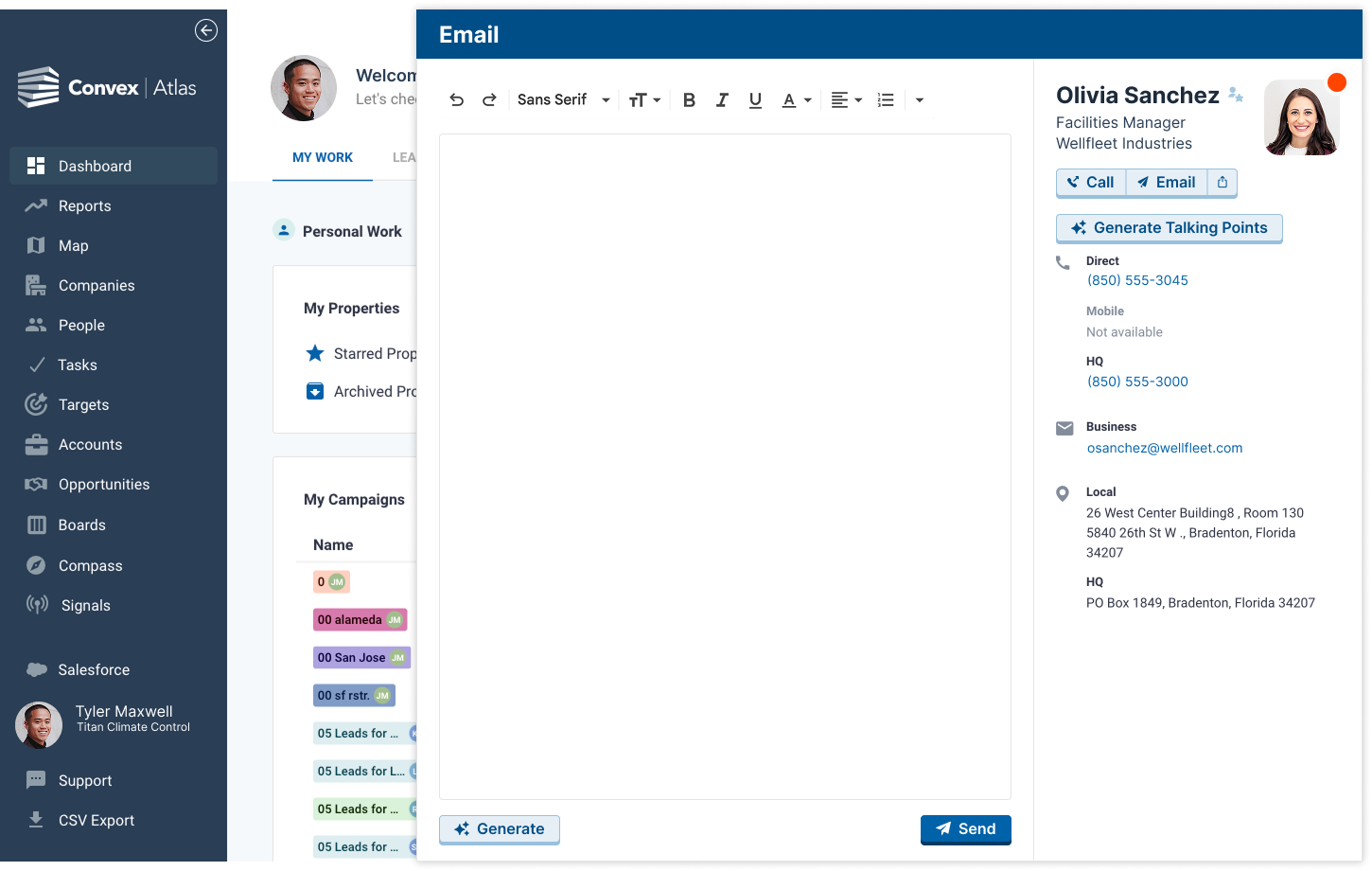Click the Generate email button
Viewport: 1372px width, 871px height.
point(500,829)
